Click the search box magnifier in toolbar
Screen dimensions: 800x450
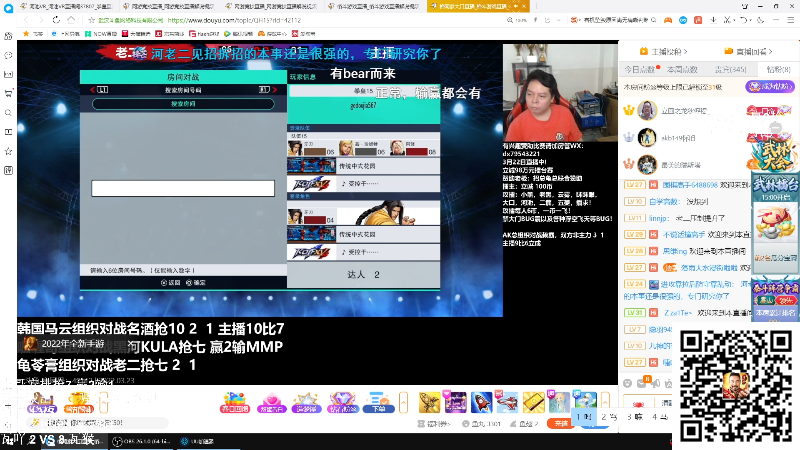pos(654,20)
